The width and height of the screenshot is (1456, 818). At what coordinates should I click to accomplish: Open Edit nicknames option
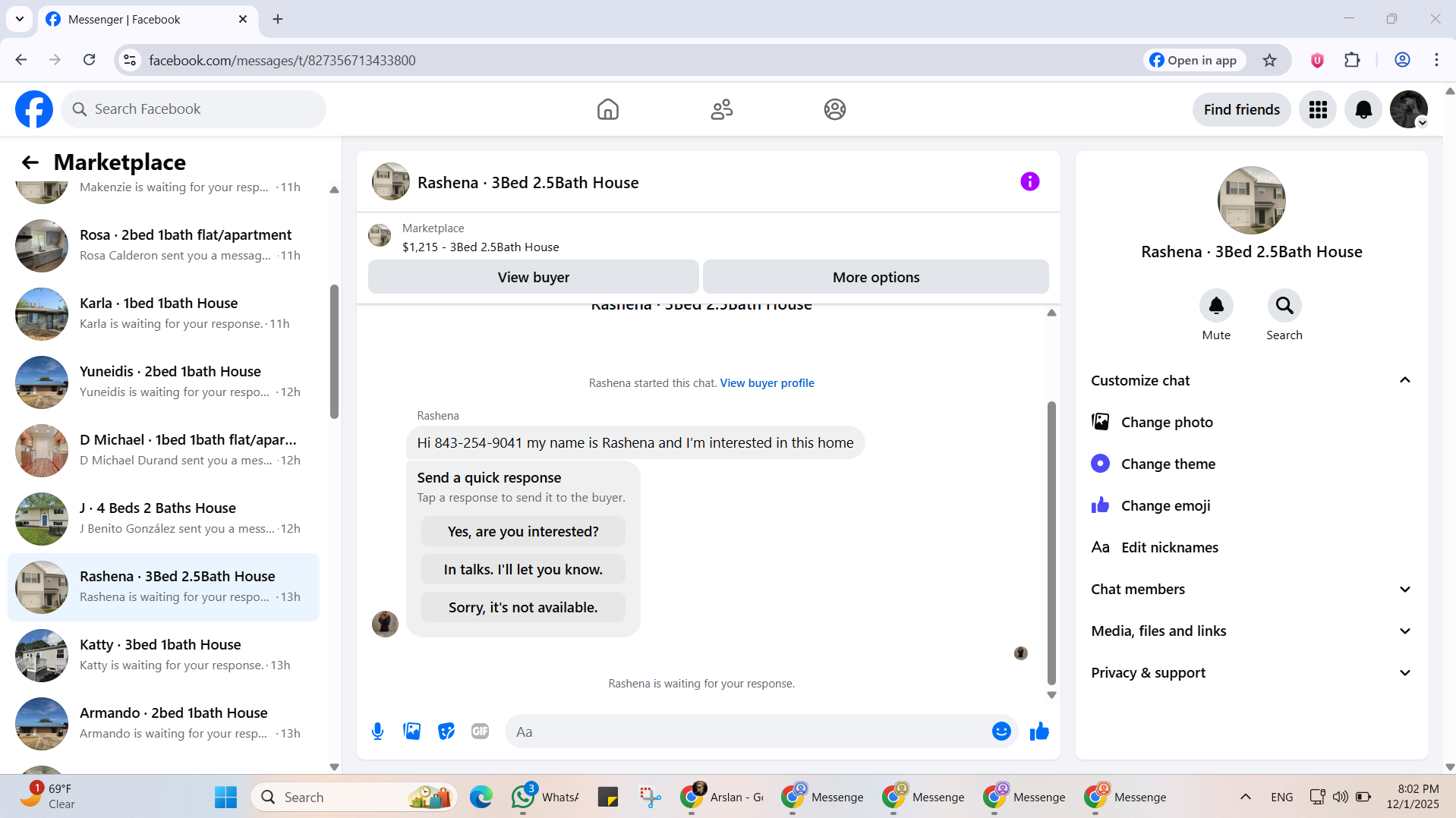1251,547
